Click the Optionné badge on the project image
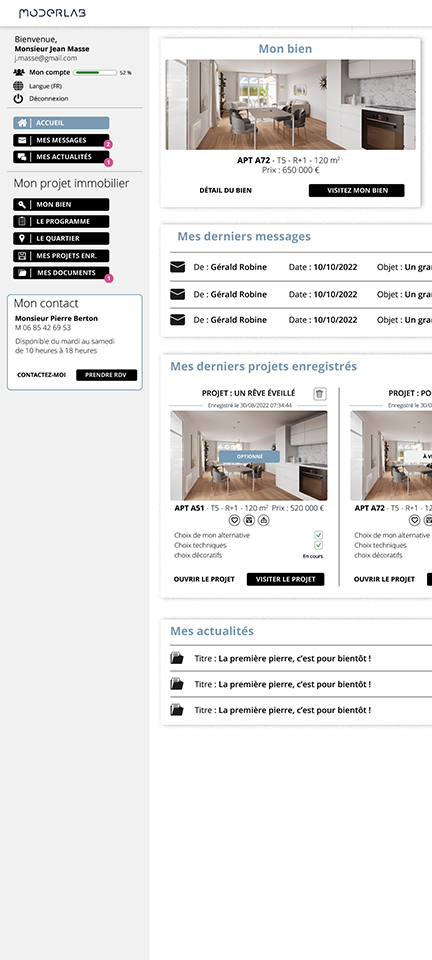Screen dimensions: 432x960 249,457
